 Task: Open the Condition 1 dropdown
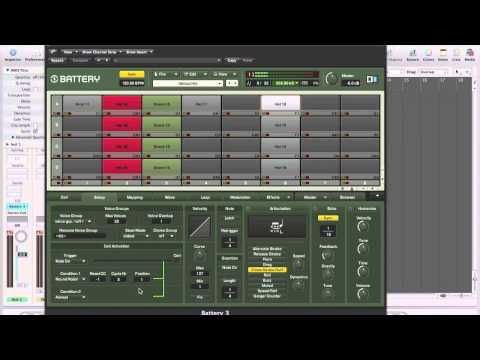(x=70, y=279)
